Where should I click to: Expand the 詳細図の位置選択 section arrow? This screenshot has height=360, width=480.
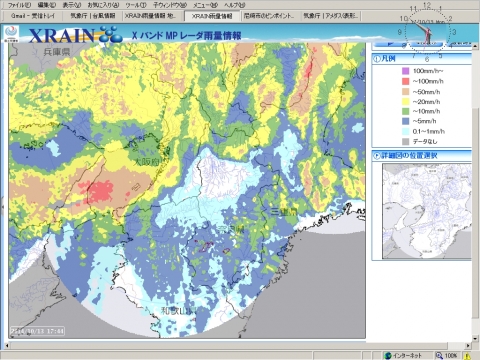click(x=377, y=155)
